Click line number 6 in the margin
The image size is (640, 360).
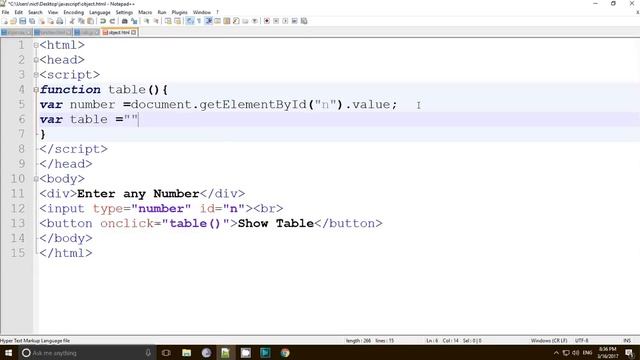point(21,119)
